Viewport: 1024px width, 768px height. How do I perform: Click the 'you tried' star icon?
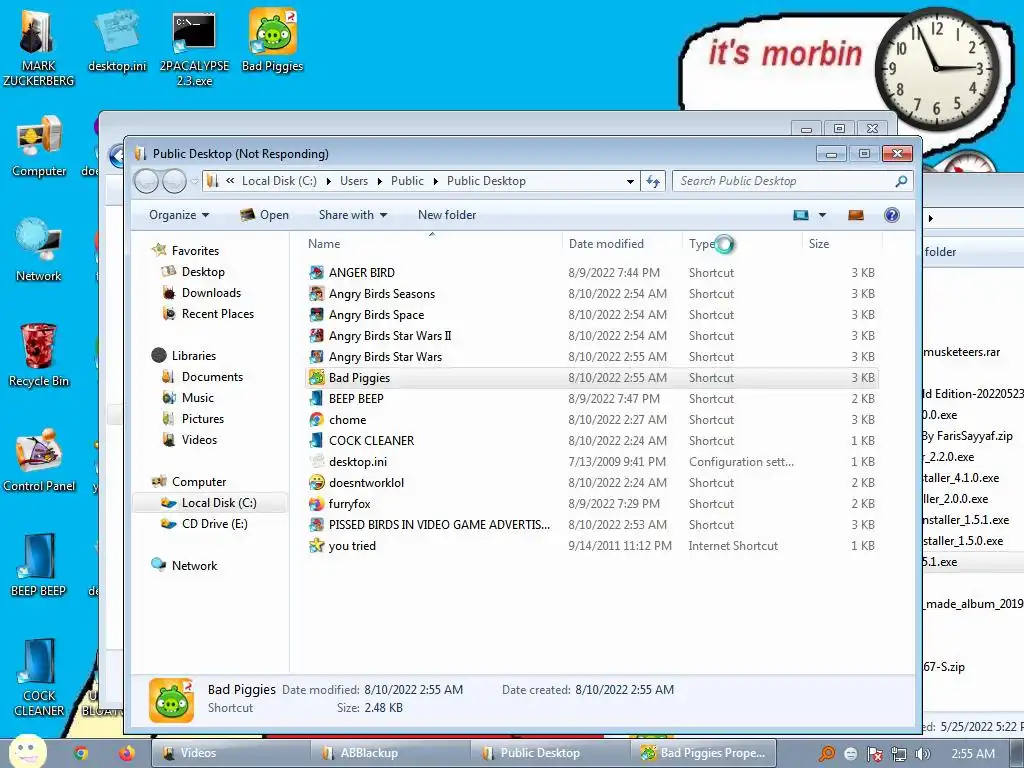317,545
